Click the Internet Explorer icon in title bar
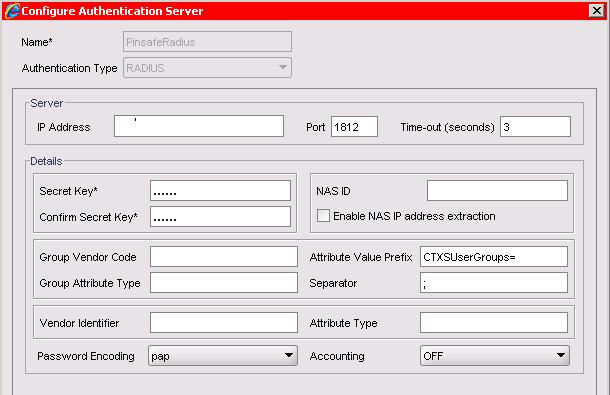 click(x=11, y=11)
